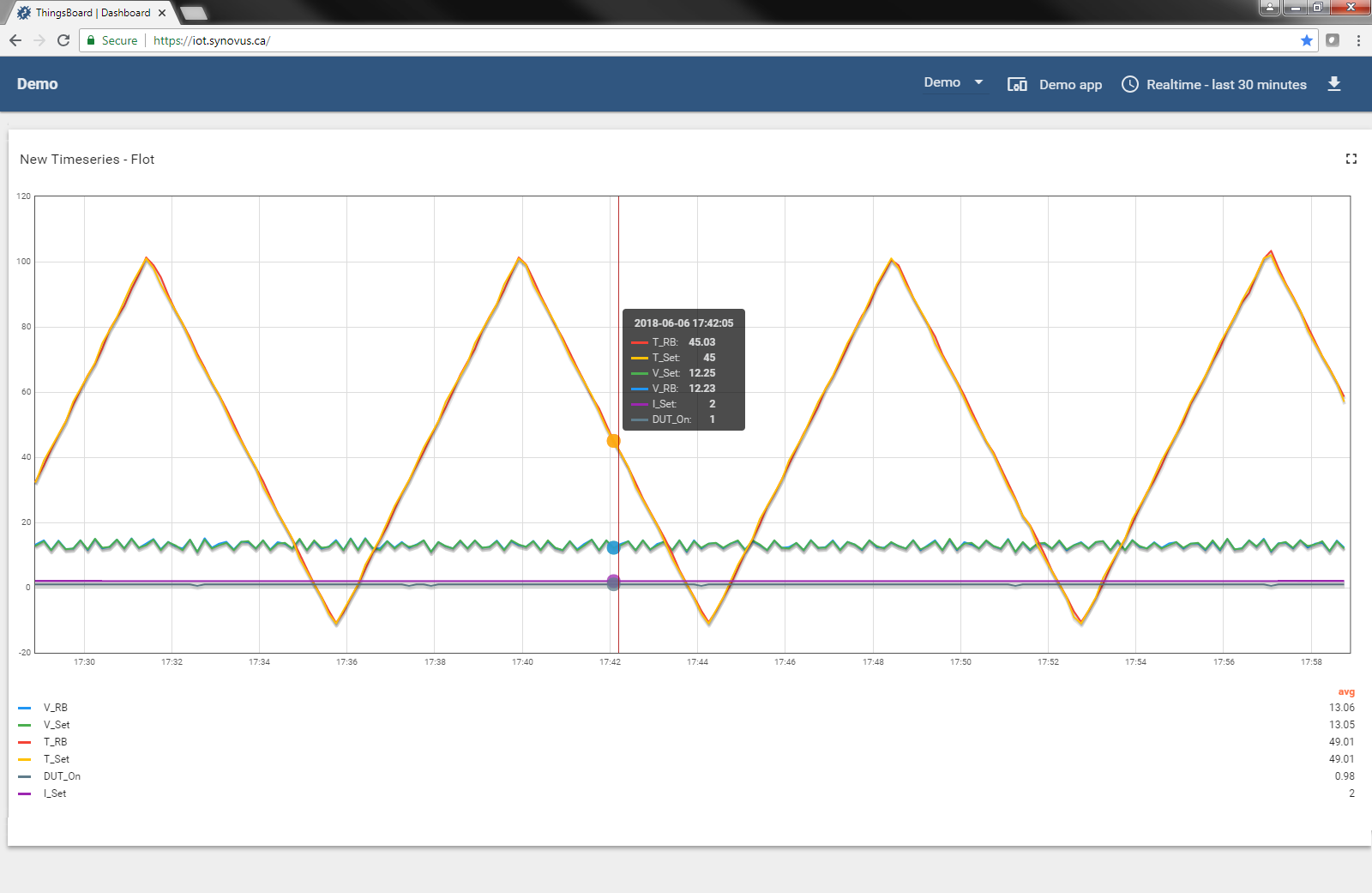Minimize the Chrome window

click(1295, 8)
